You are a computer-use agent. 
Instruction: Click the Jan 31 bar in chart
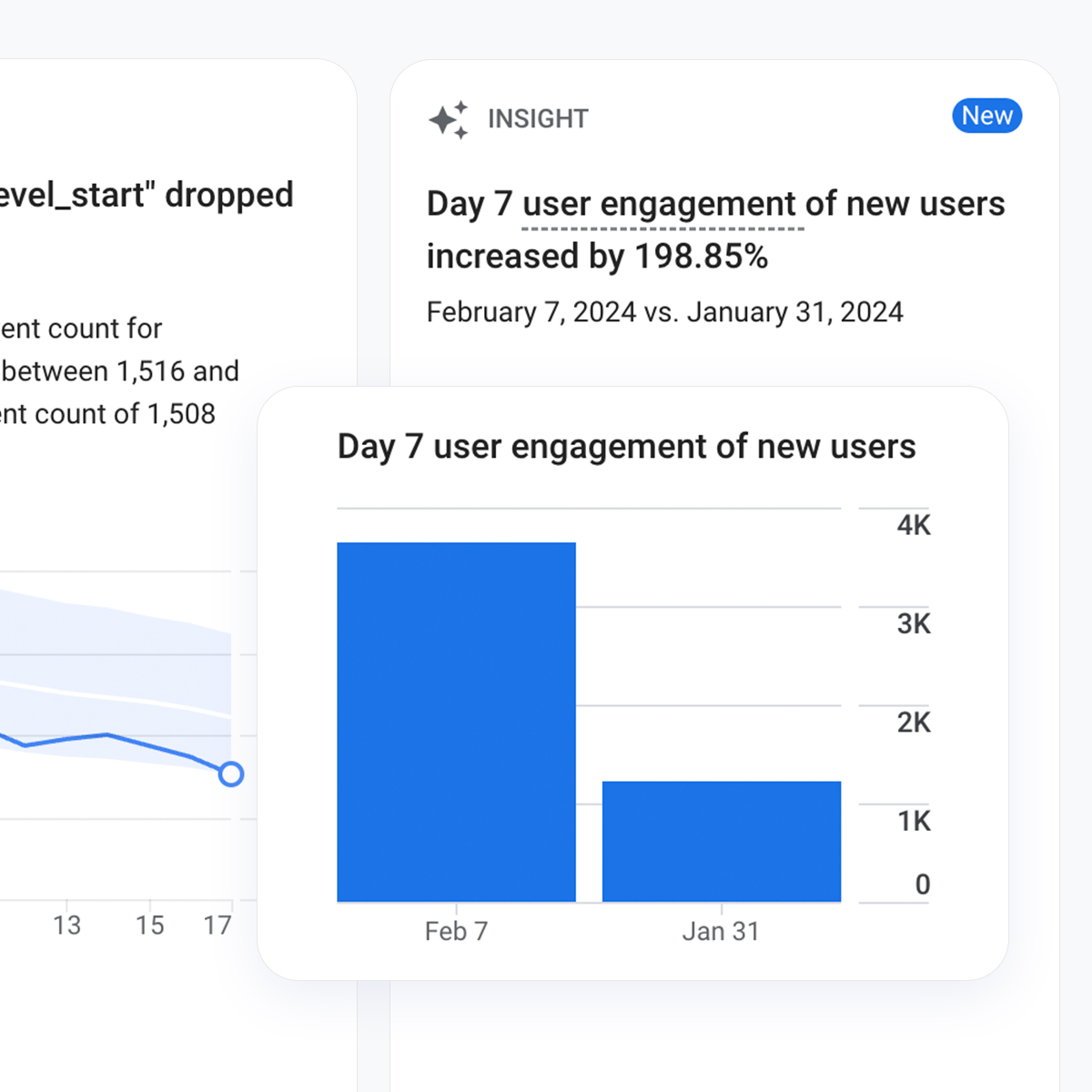click(721, 841)
